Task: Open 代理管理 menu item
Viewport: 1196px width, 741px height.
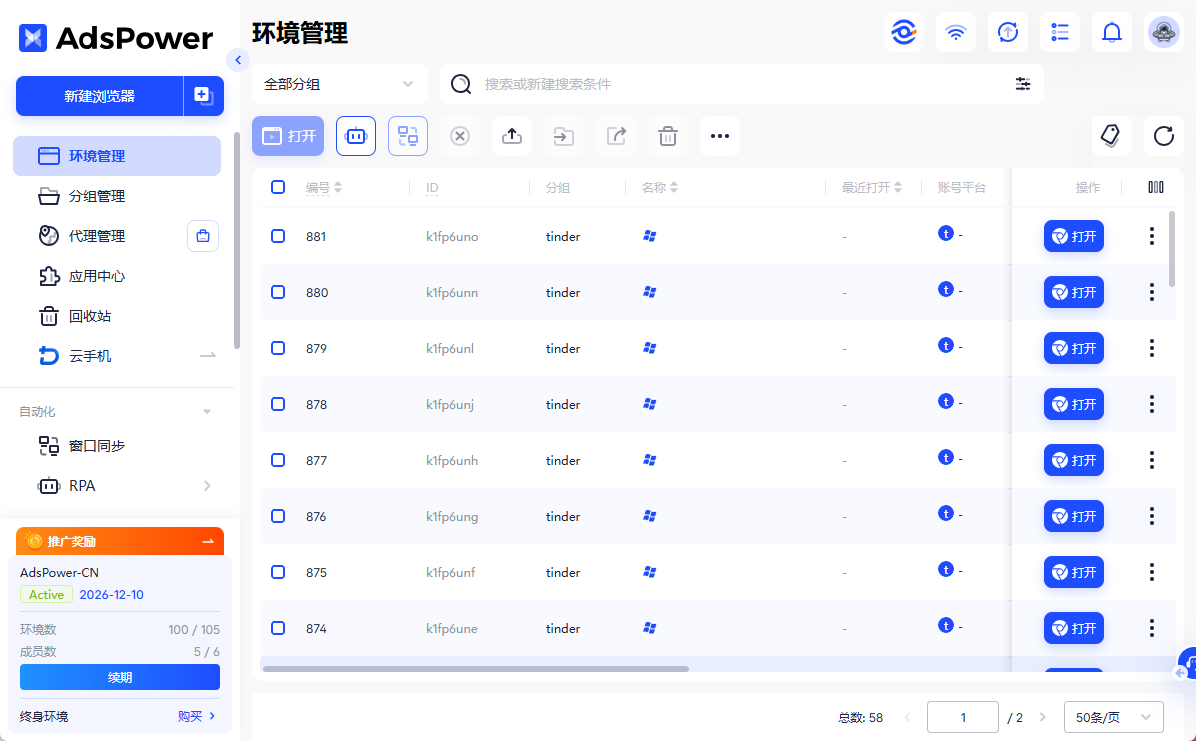Action: click(97, 236)
